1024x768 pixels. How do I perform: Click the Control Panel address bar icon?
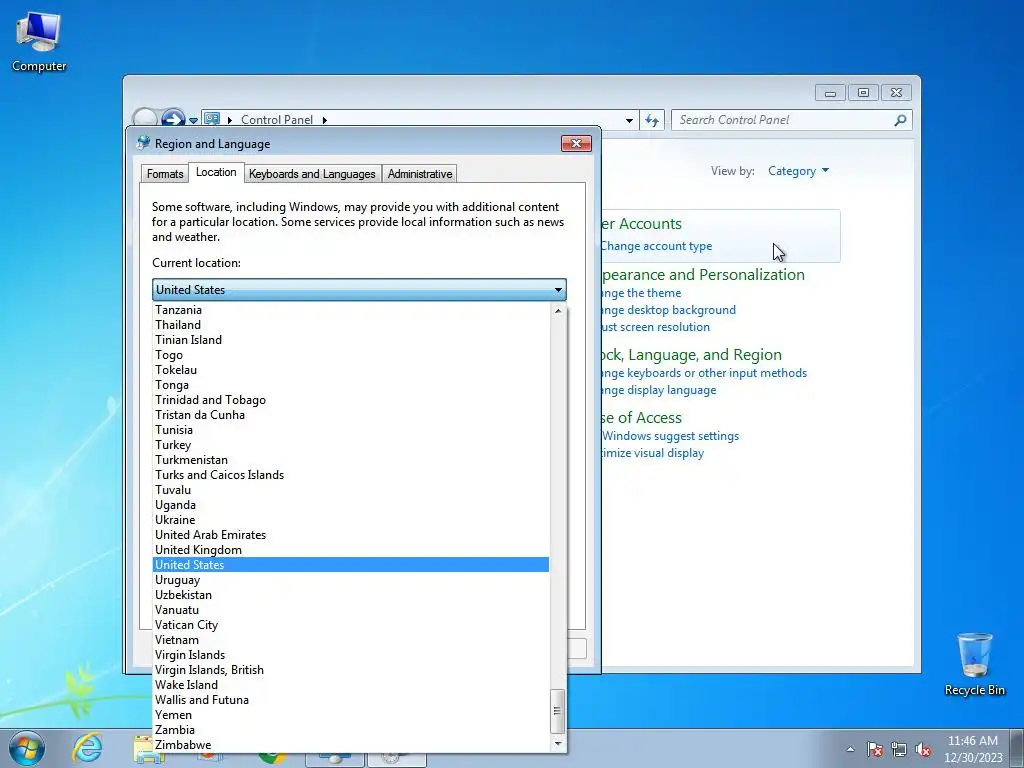[212, 119]
